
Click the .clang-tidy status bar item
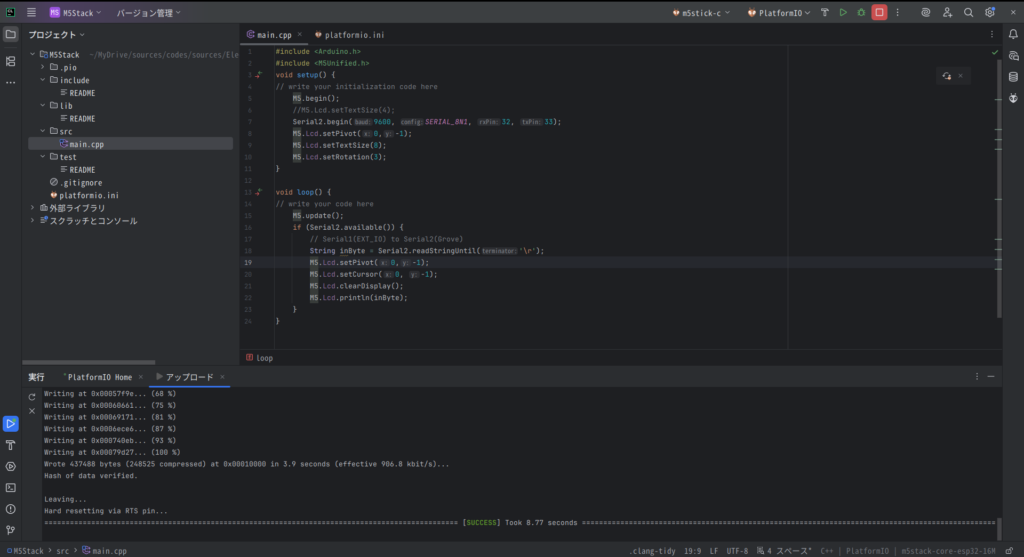(655, 550)
